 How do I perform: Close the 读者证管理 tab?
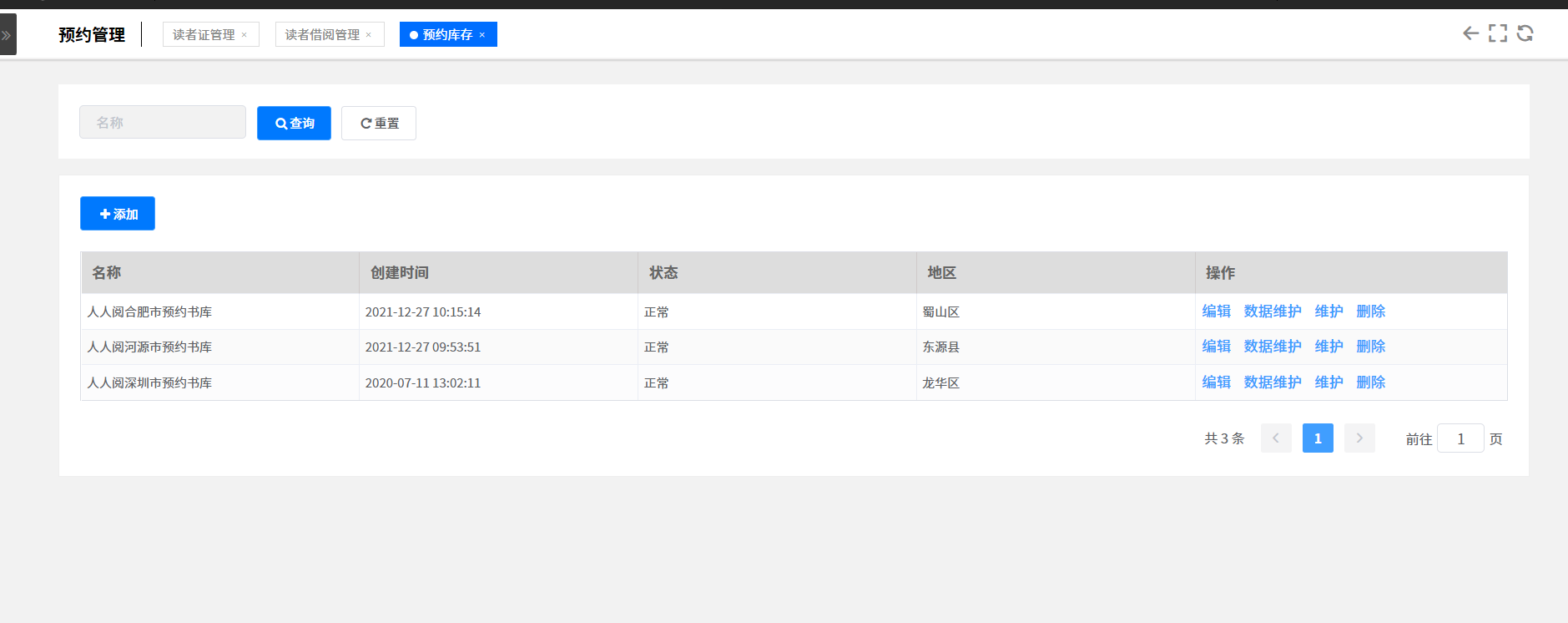pos(245,35)
